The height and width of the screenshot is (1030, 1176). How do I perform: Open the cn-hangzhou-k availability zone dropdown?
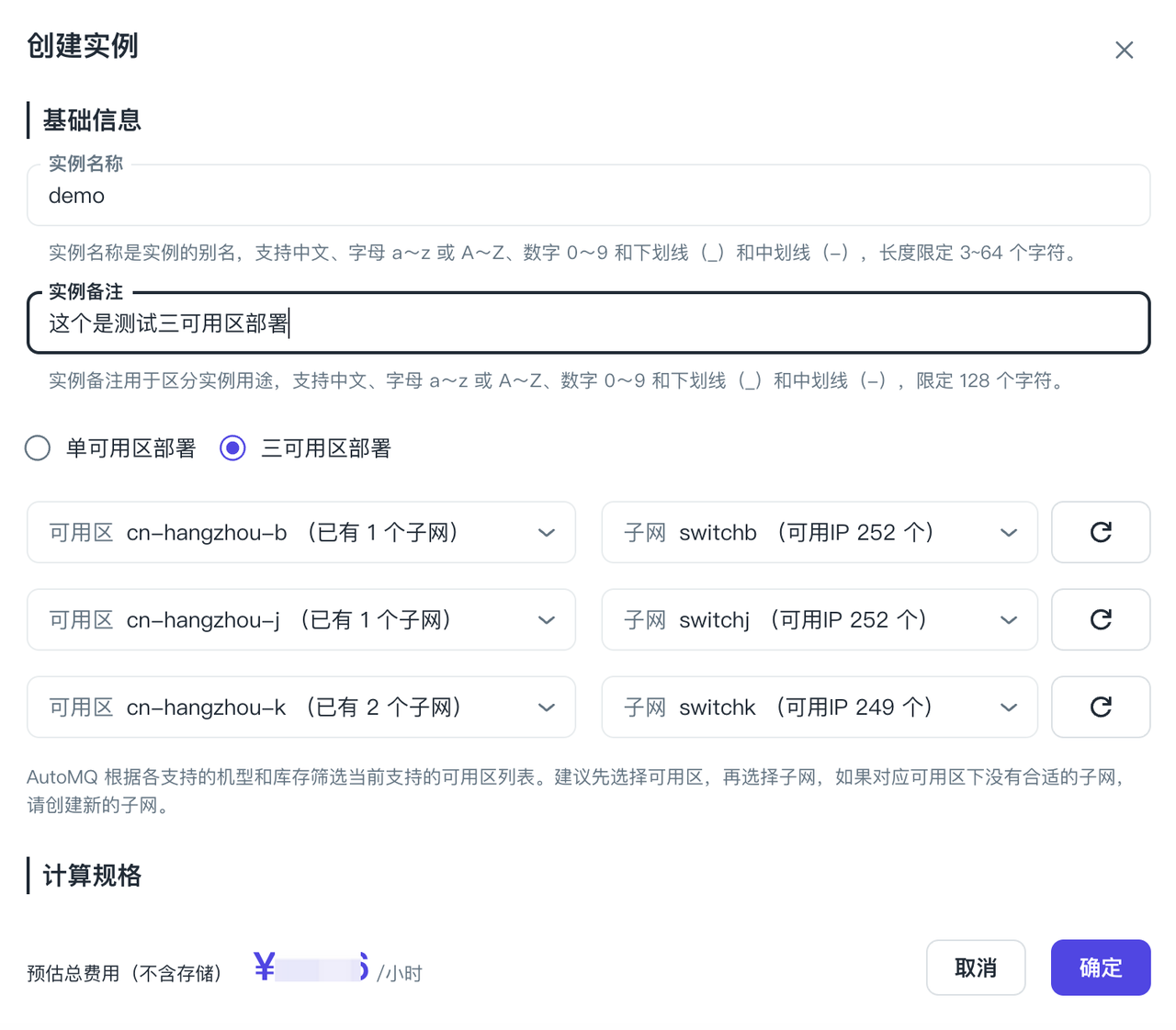[x=300, y=707]
